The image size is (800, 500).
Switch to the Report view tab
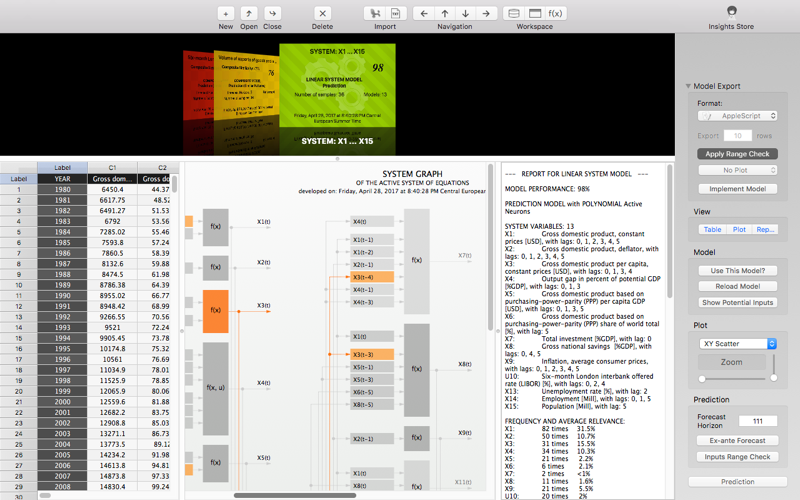tap(765, 230)
